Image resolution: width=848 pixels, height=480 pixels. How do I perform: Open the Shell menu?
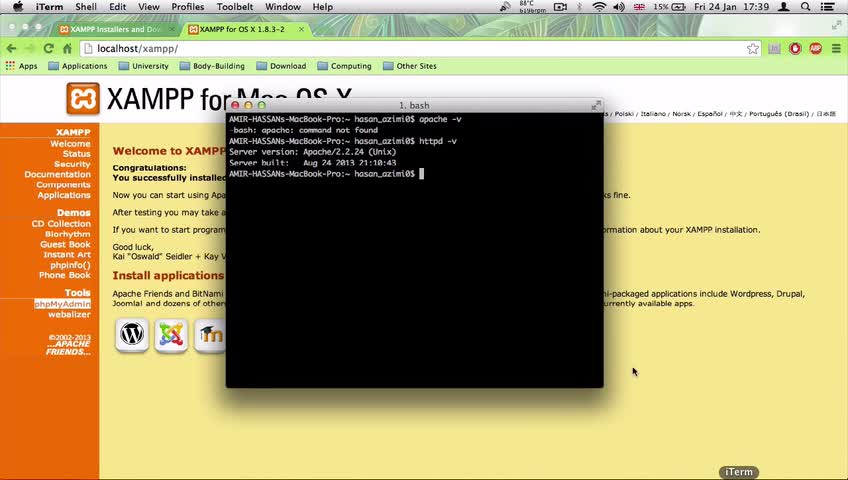point(85,7)
